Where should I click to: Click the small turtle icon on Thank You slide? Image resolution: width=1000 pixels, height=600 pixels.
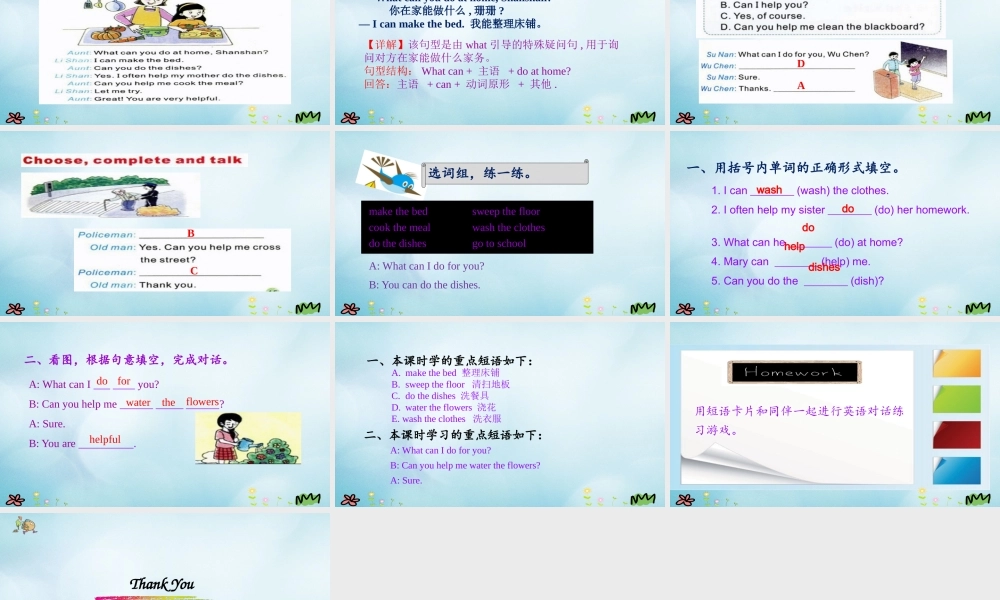pos(25,525)
